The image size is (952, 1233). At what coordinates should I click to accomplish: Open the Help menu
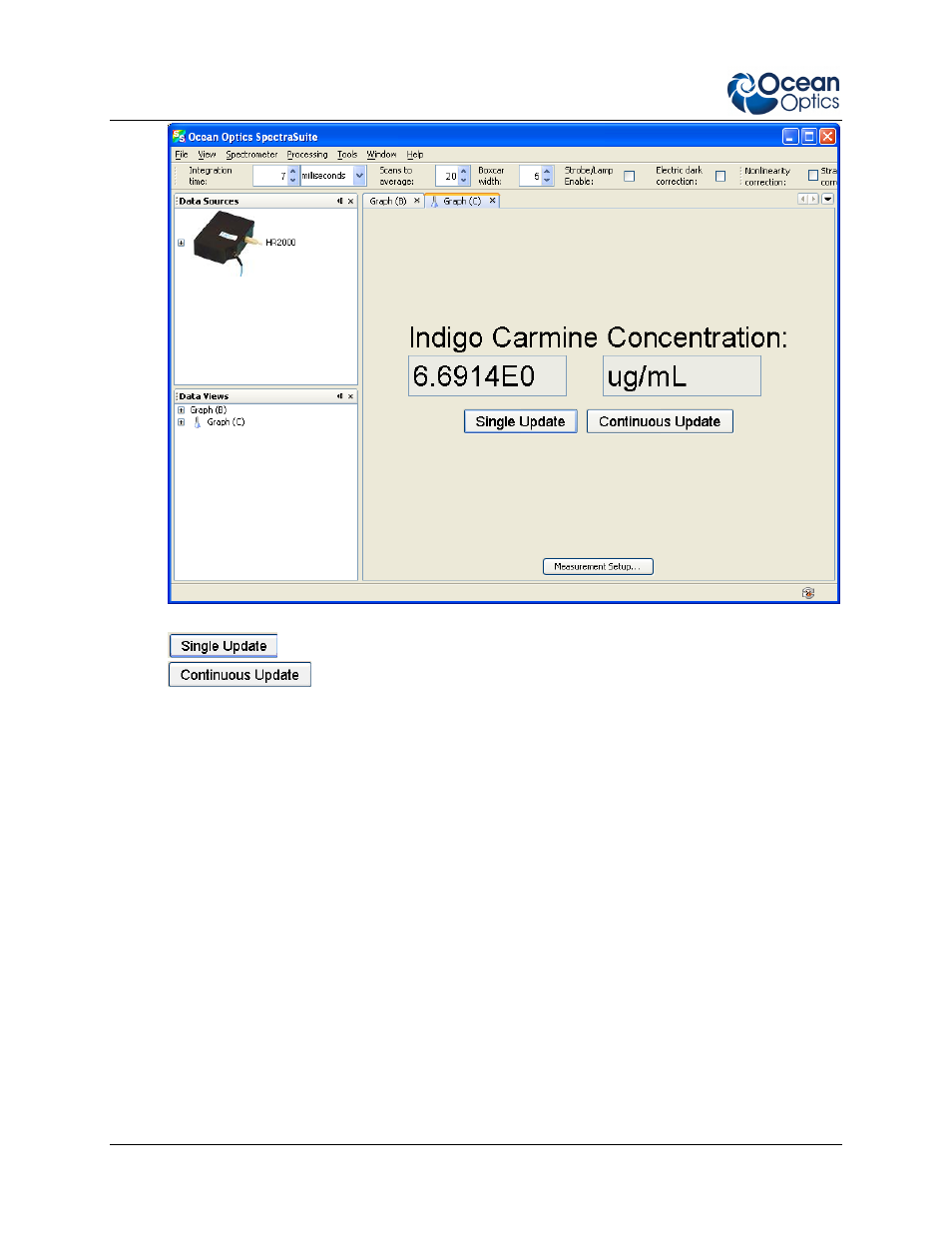pyautogui.click(x=415, y=155)
